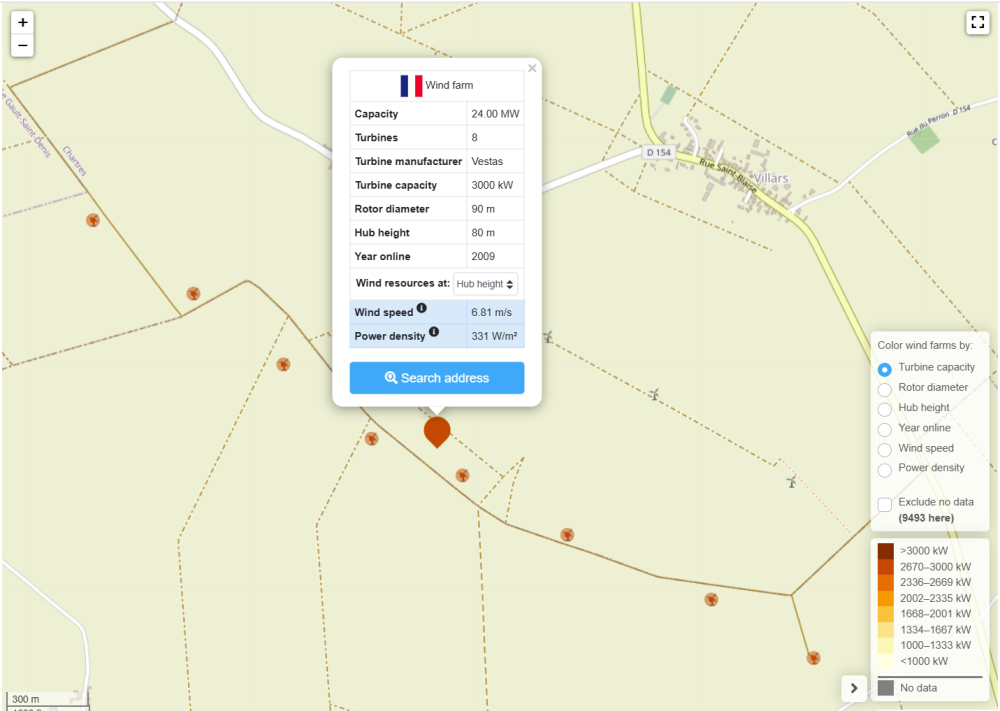The image size is (1000, 711).
Task: Select the Power density radio option
Action: point(885,469)
